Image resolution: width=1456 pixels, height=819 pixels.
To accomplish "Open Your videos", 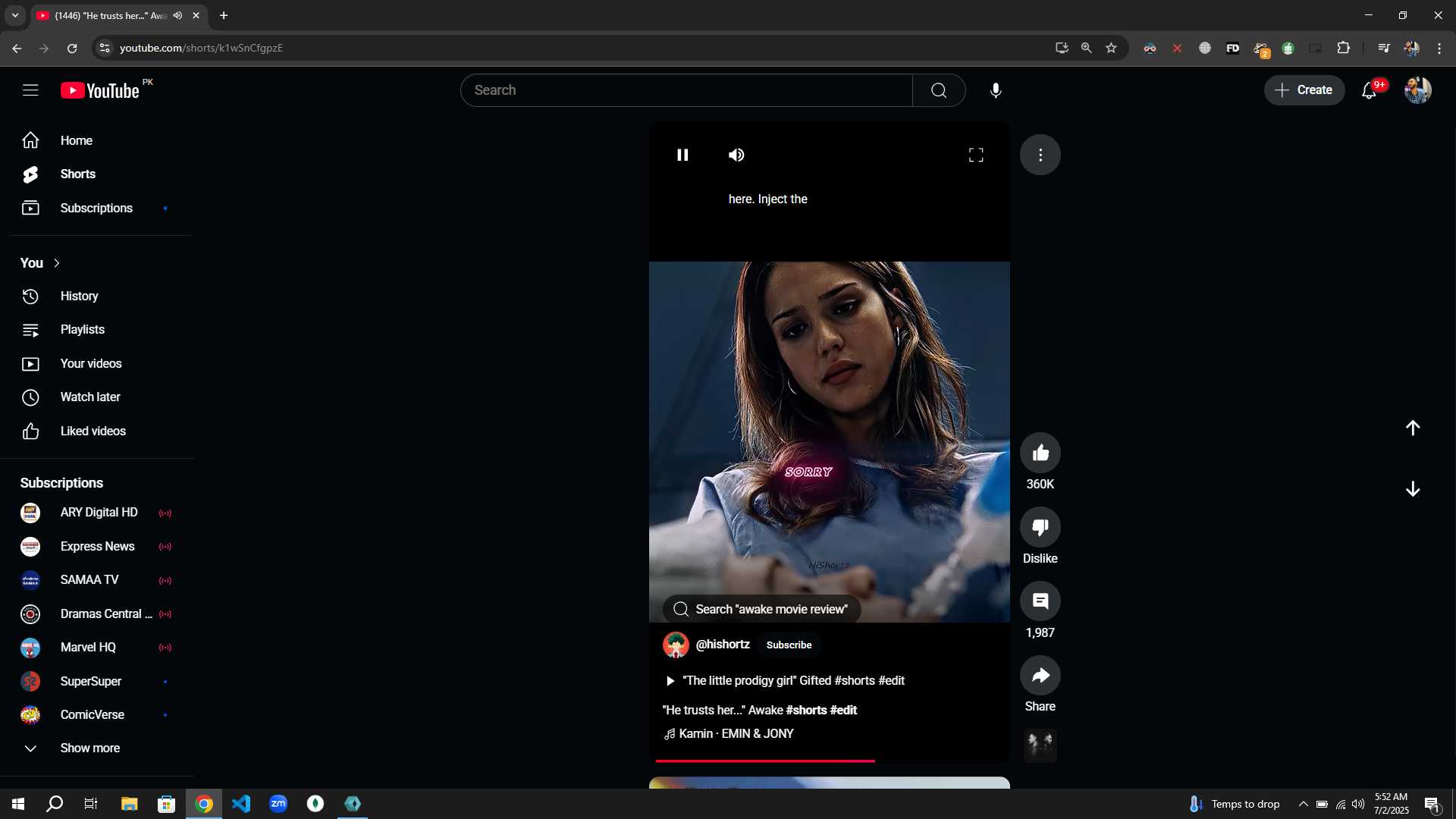I will coord(97,364).
